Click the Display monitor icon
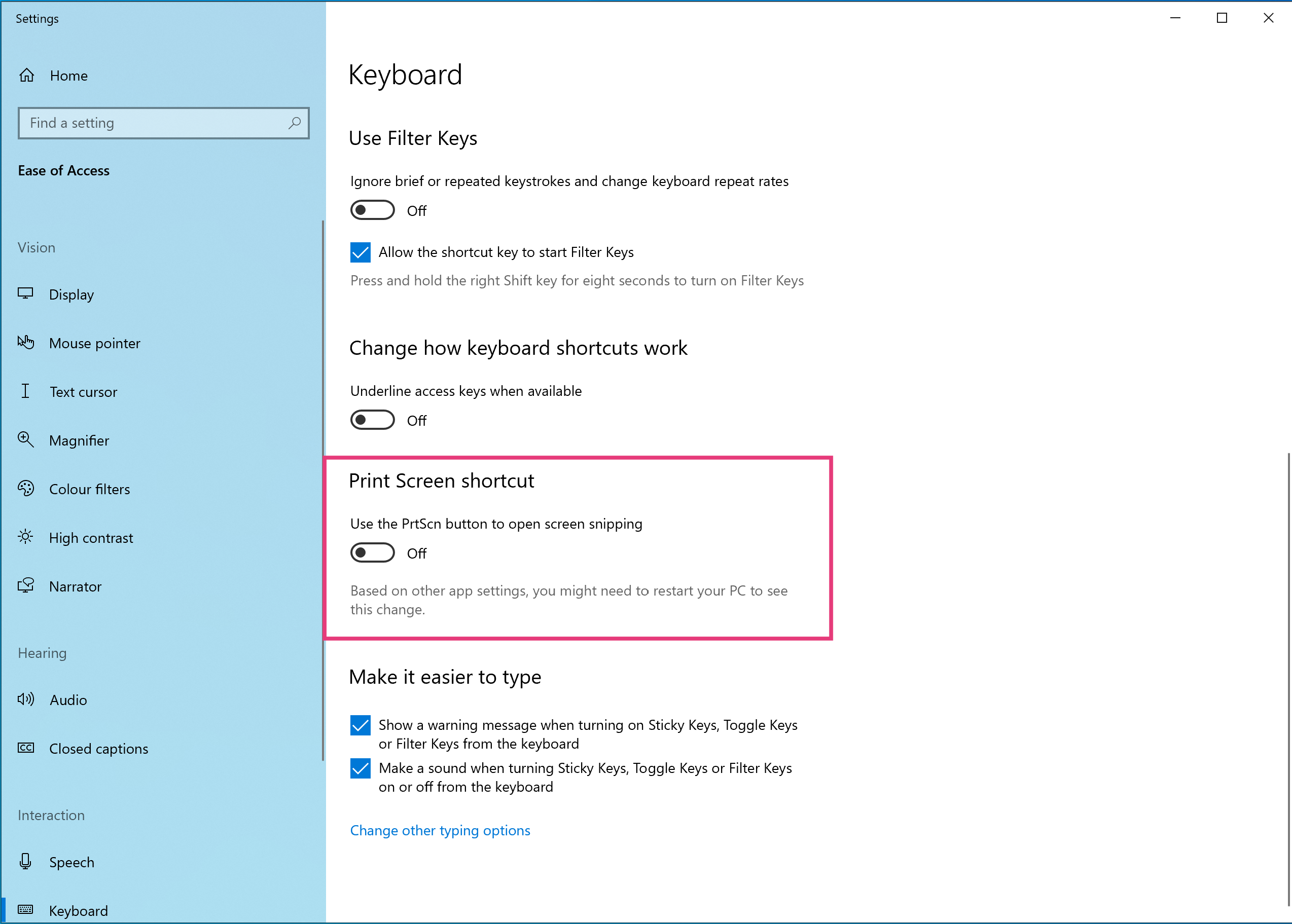1292x924 pixels. pyautogui.click(x=26, y=293)
